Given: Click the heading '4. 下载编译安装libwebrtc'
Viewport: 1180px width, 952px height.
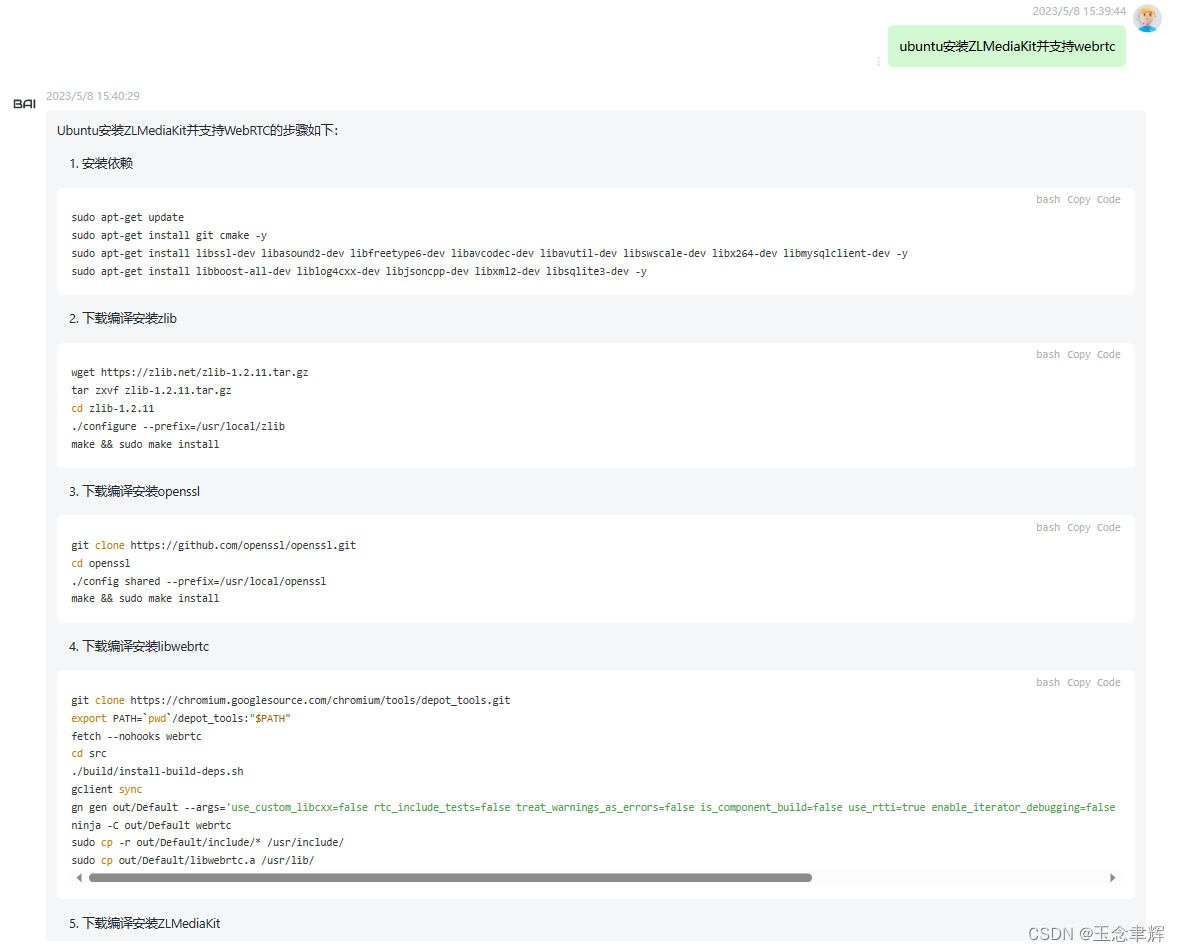Looking at the screenshot, I should [138, 647].
